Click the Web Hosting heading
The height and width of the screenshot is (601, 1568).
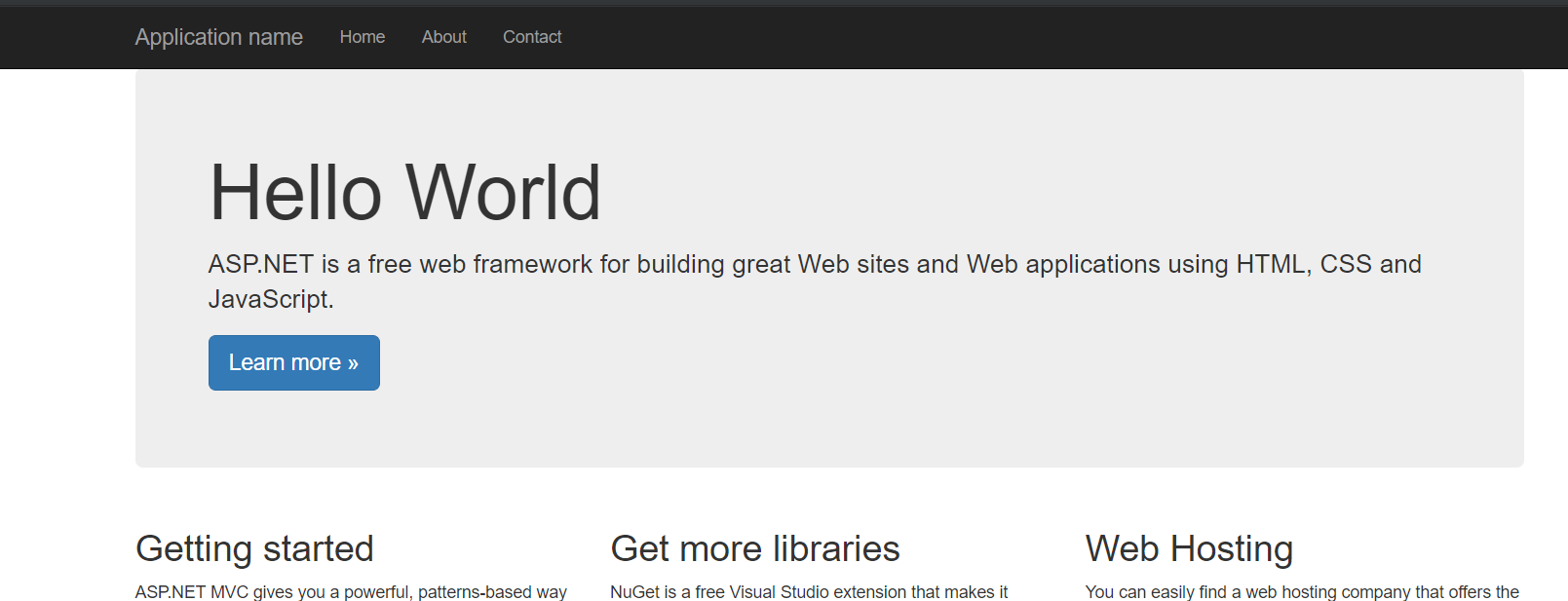(1189, 549)
